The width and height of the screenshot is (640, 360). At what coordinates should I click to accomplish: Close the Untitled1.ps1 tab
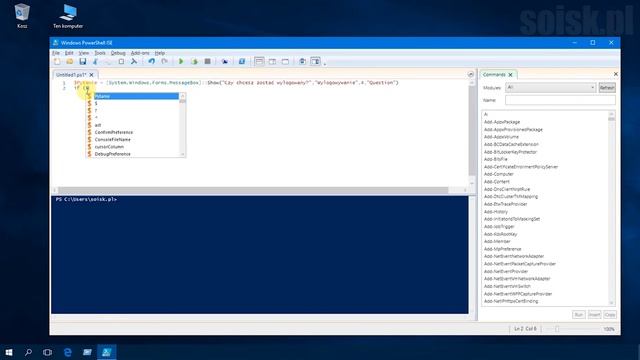click(91, 75)
